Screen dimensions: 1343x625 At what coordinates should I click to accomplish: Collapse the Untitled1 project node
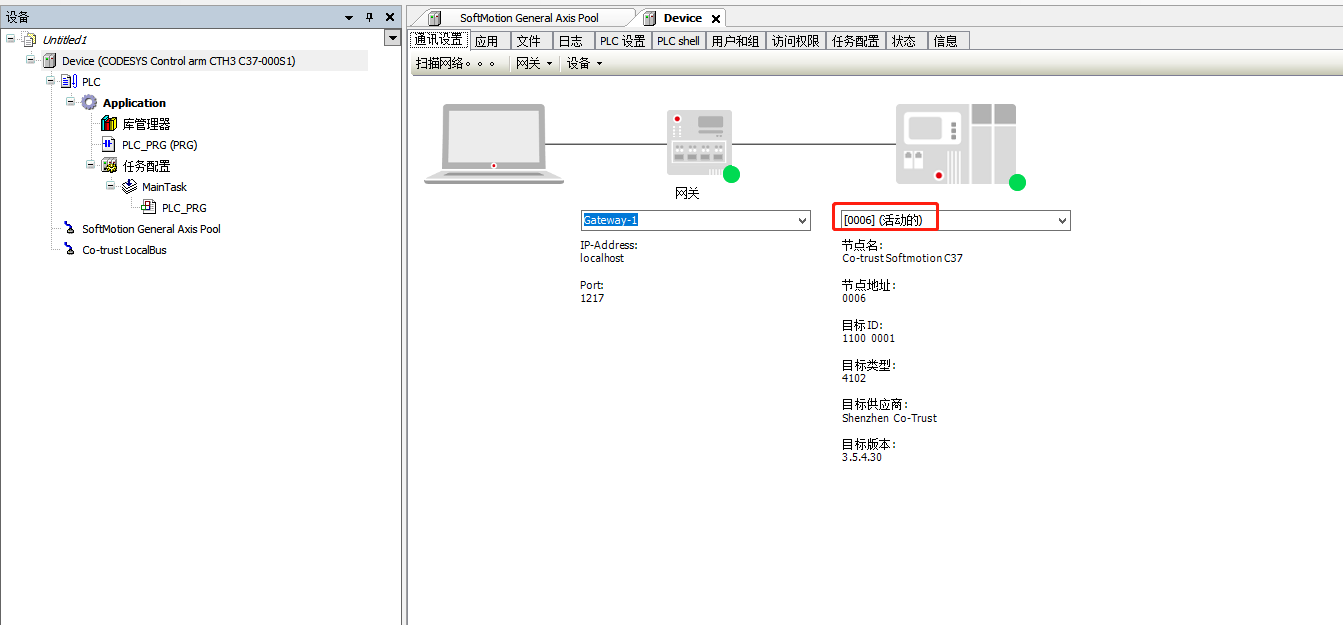click(10, 39)
